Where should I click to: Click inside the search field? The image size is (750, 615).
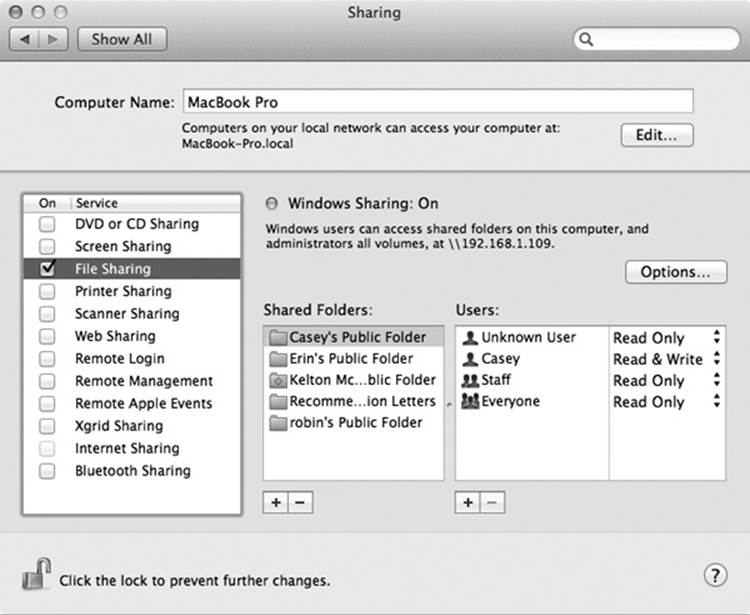click(657, 39)
